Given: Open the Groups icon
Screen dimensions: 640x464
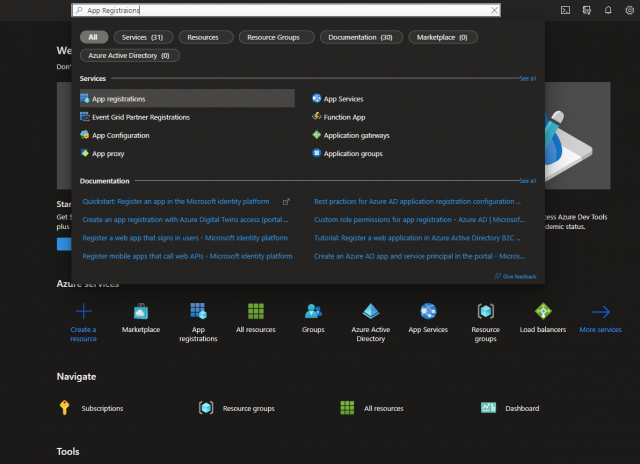Looking at the screenshot, I should 313,311.
